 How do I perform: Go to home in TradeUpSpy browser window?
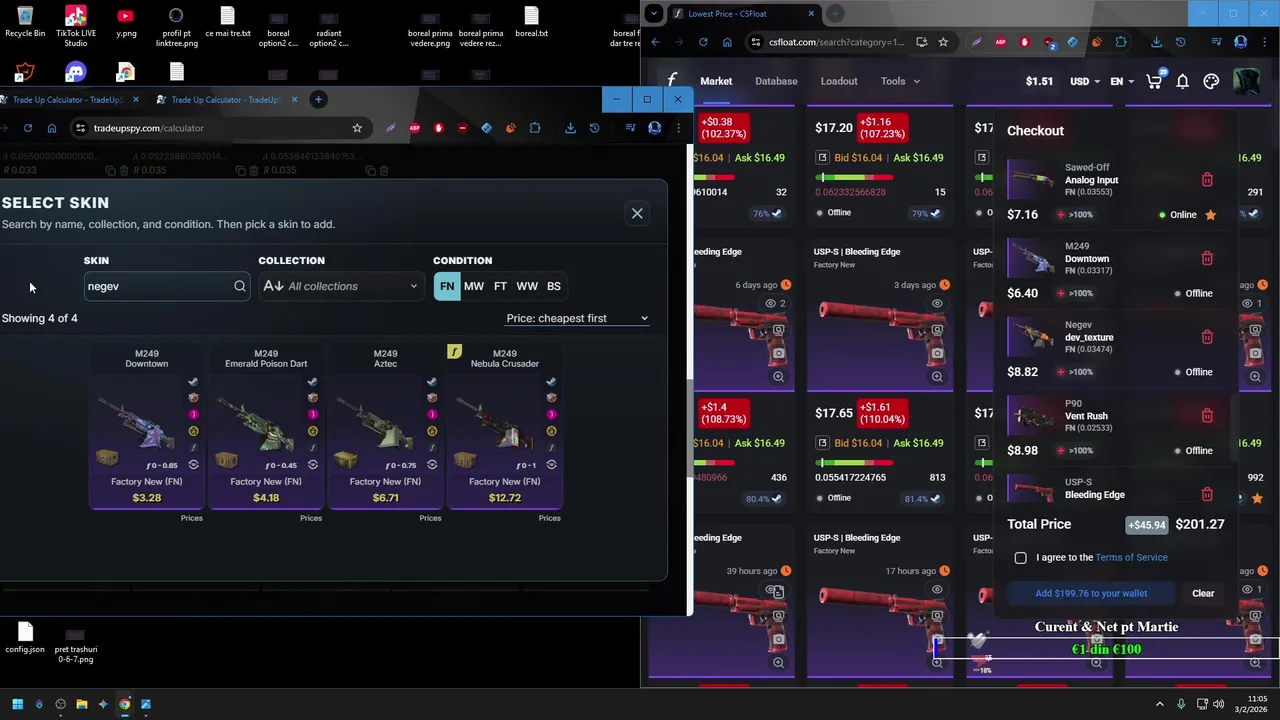pos(52,128)
